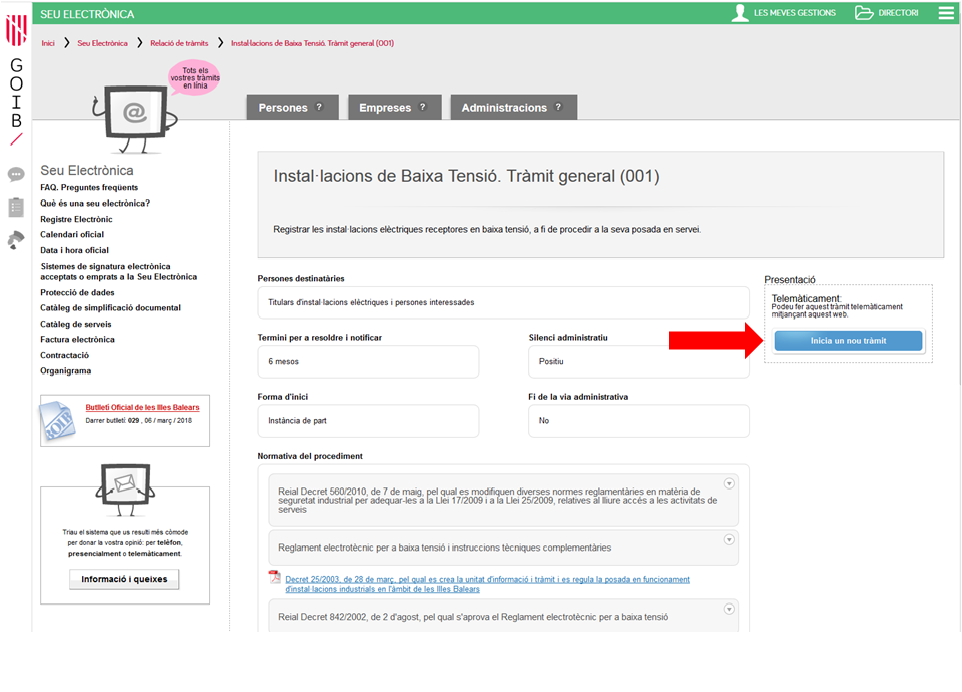
Task: Click the RSS feed icon in left sidebar
Action: pyautogui.click(x=16, y=240)
